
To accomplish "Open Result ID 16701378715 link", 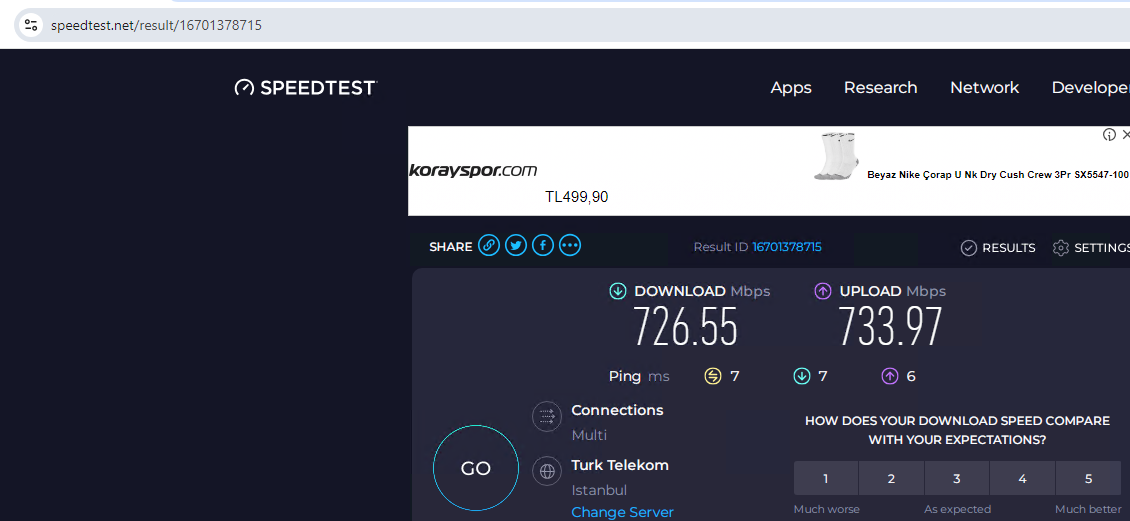I will (x=786, y=247).
